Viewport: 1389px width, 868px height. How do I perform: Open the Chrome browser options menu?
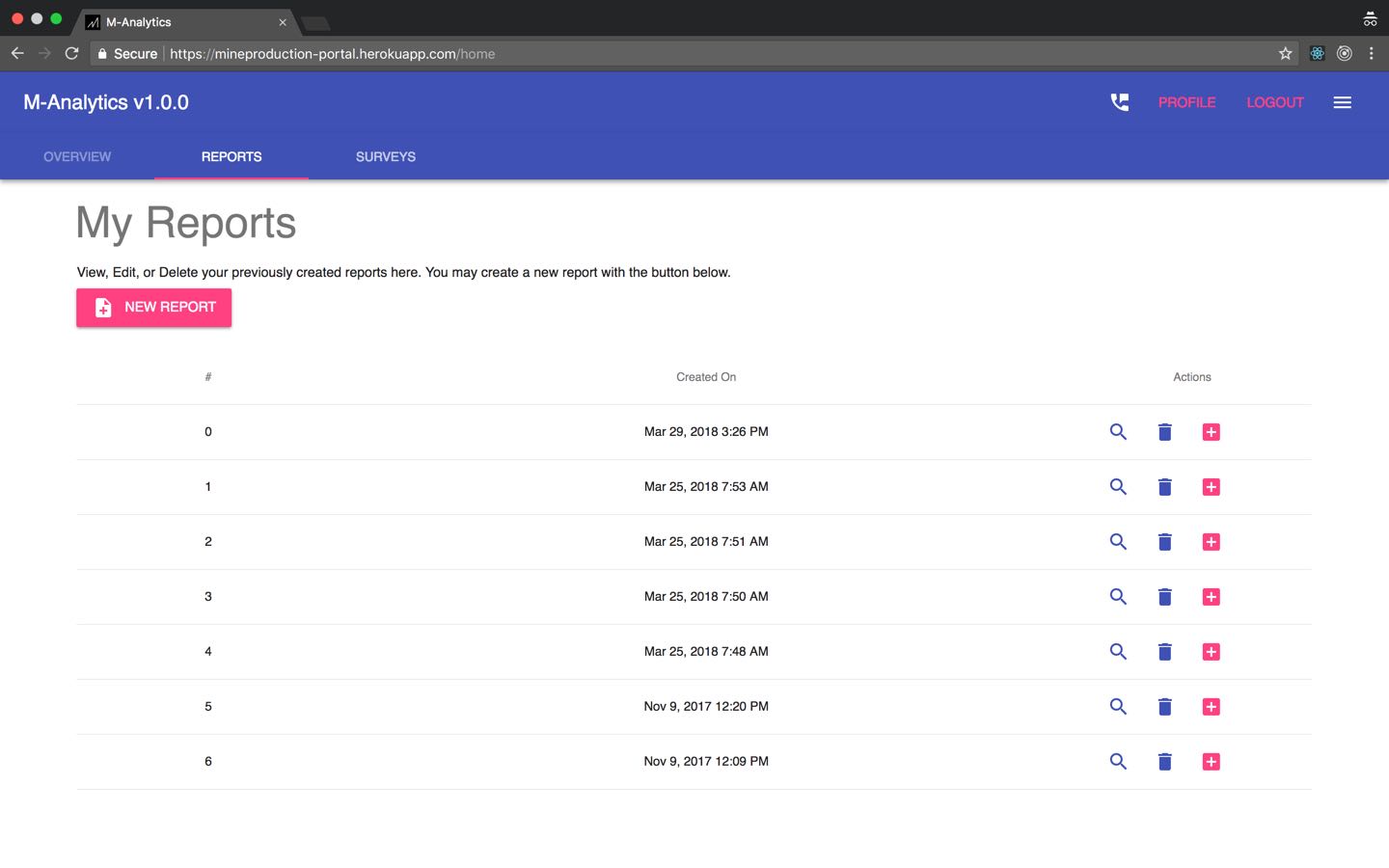pos(1372,53)
